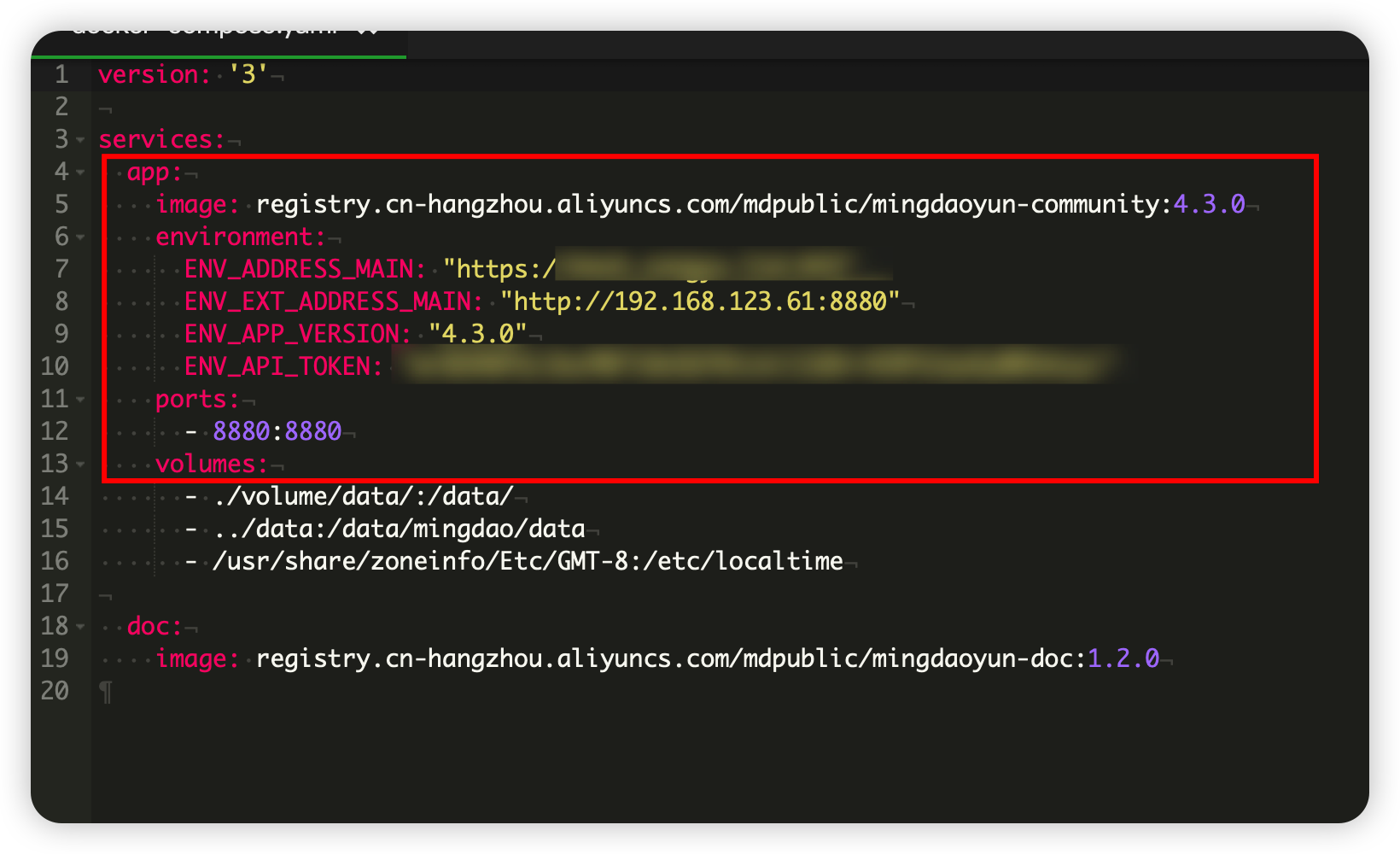Click line number 1 in the gutter
The height and width of the screenshot is (854, 1400).
[61, 75]
